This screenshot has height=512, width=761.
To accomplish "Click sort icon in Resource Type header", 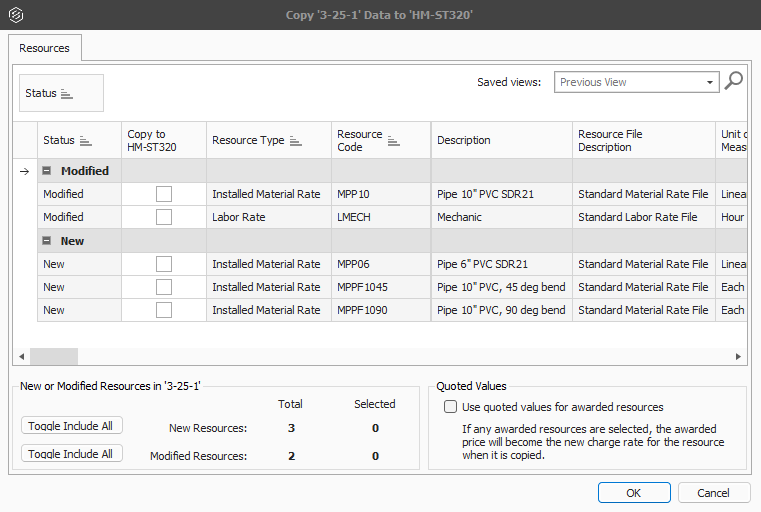I will (x=296, y=141).
